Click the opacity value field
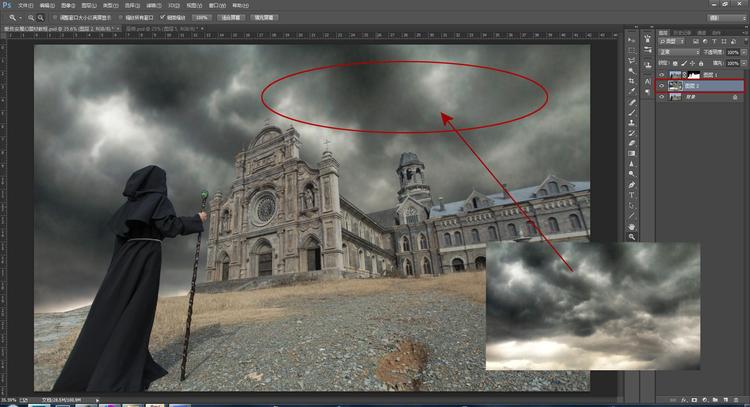 pyautogui.click(x=732, y=52)
